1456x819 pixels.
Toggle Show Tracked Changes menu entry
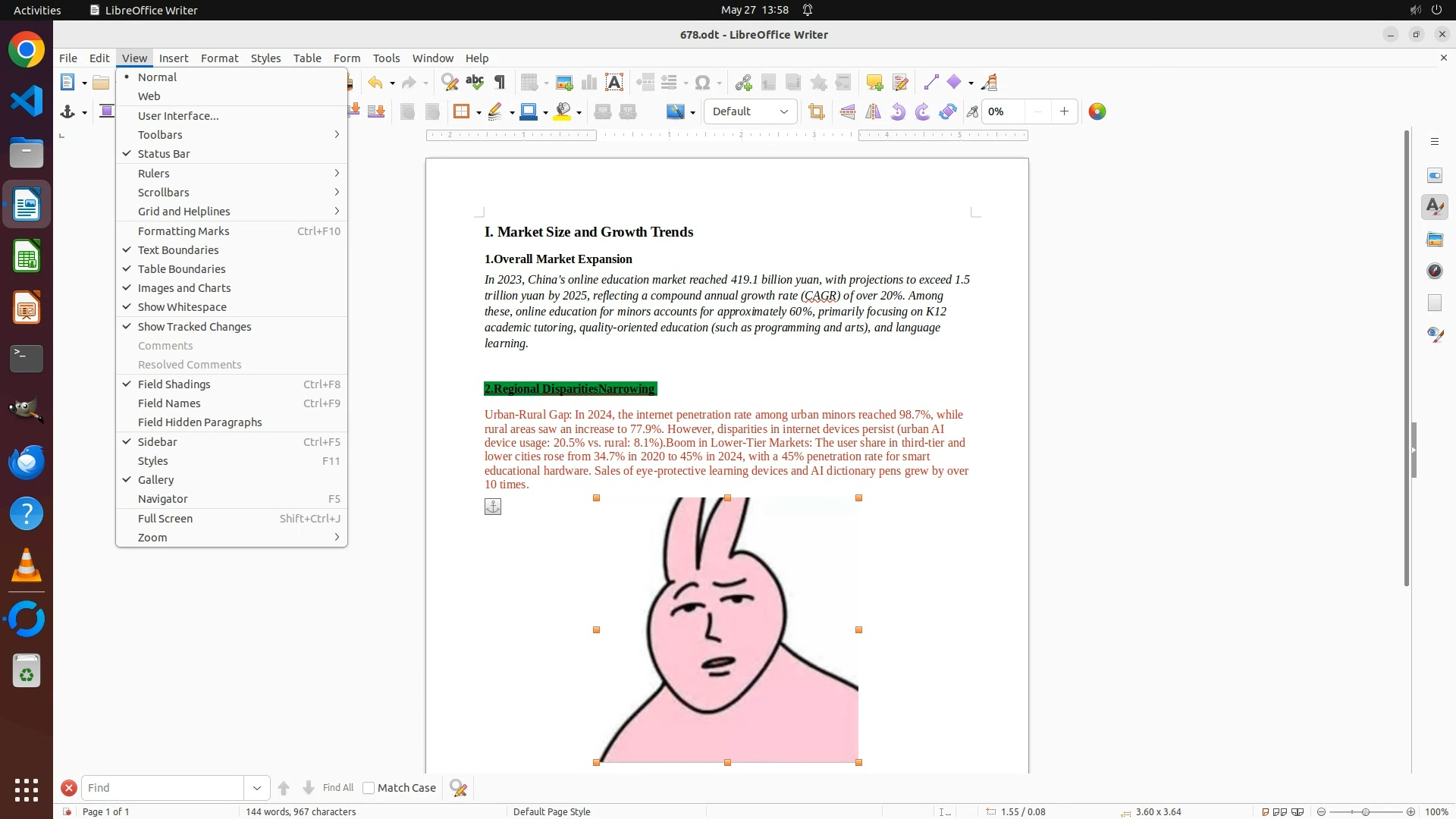point(194,327)
